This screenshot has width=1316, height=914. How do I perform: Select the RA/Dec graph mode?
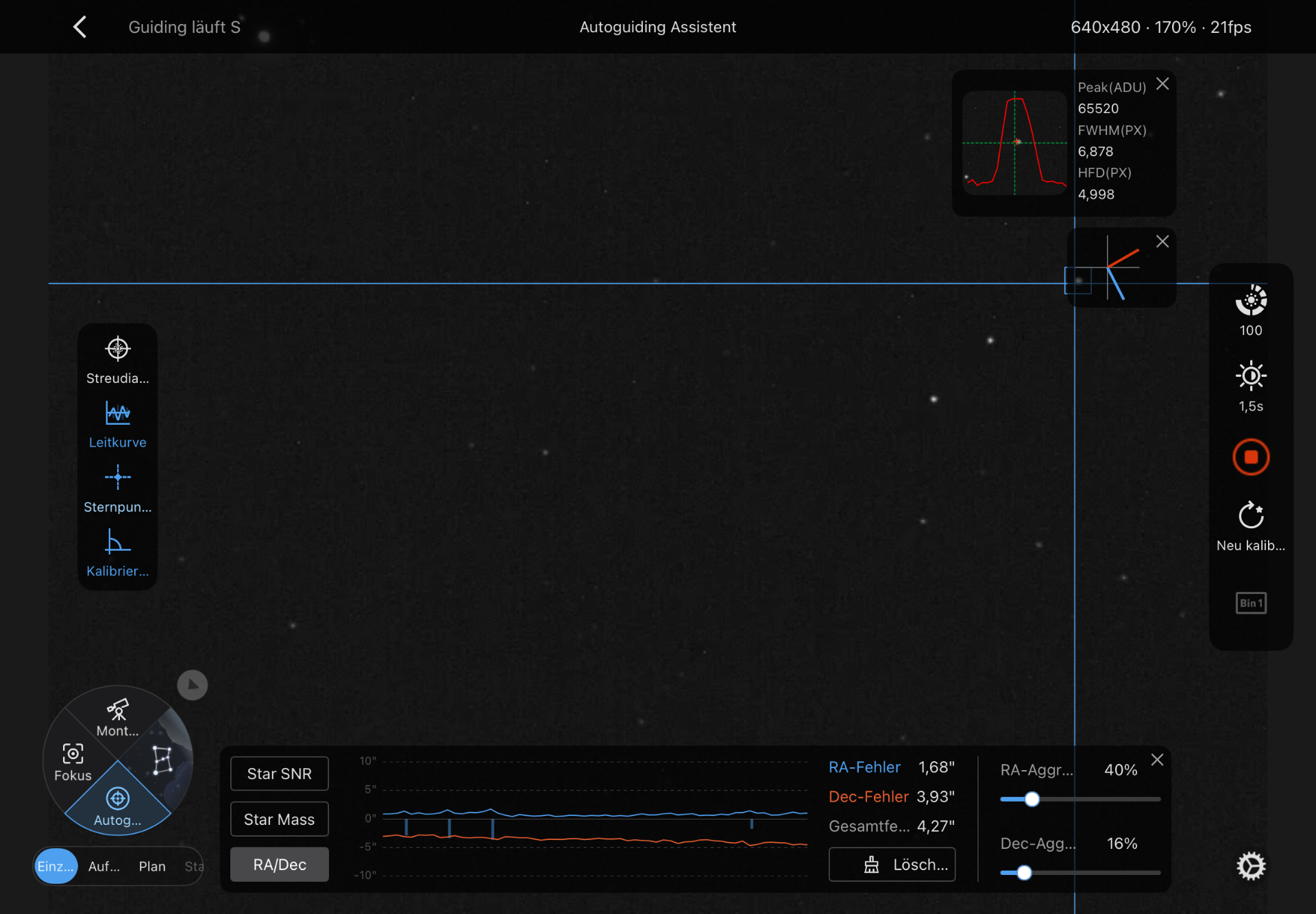point(280,865)
